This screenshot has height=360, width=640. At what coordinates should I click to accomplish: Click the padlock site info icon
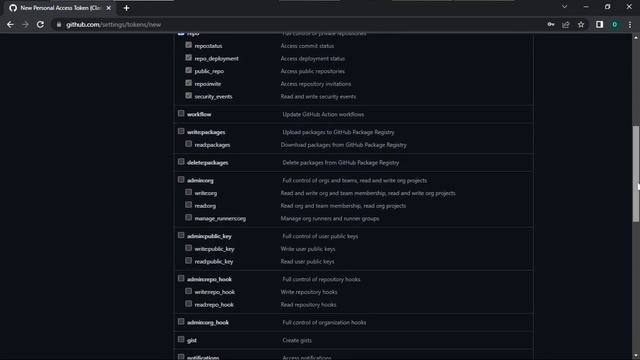point(59,24)
